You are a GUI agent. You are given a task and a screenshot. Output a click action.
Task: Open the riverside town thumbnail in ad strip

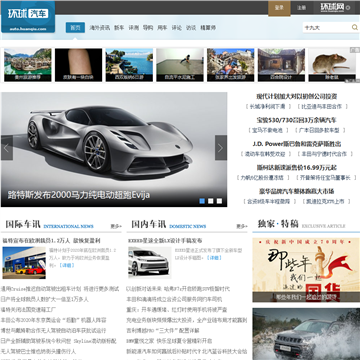point(28,65)
